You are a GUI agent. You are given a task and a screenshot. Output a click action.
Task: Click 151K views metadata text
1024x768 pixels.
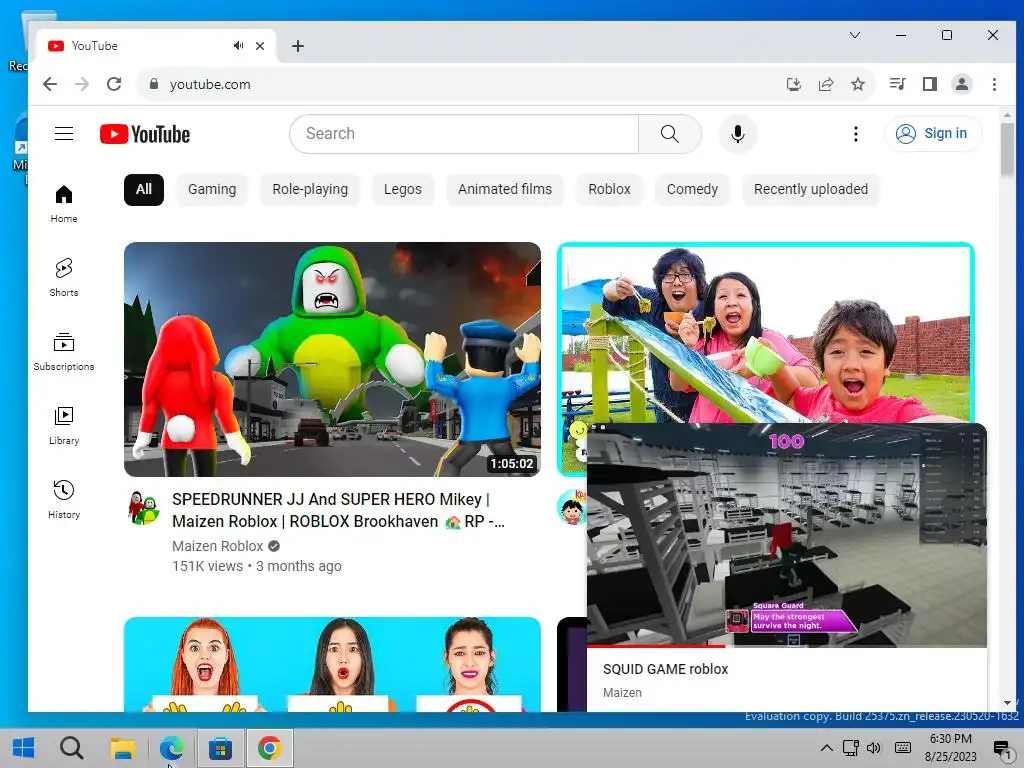207,566
